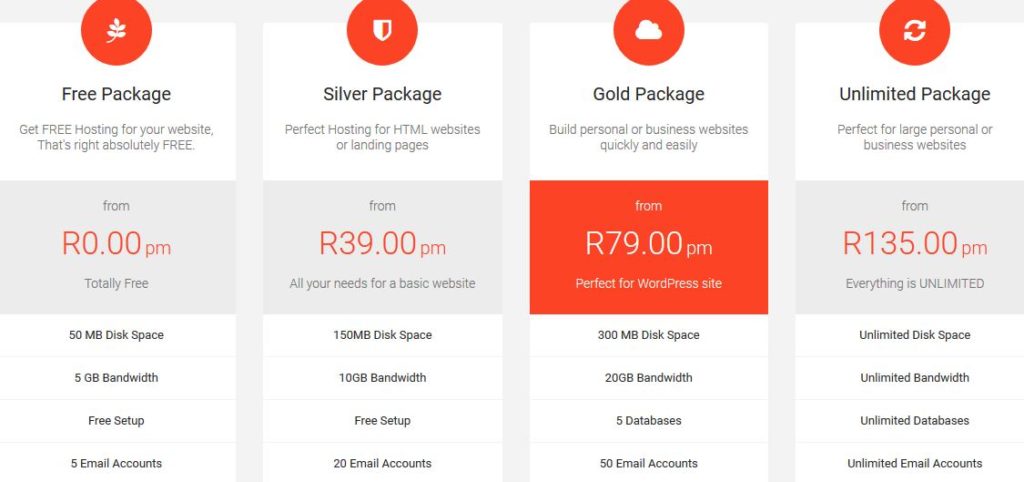
Task: Select the 5 Databases feature row
Action: [648, 421]
